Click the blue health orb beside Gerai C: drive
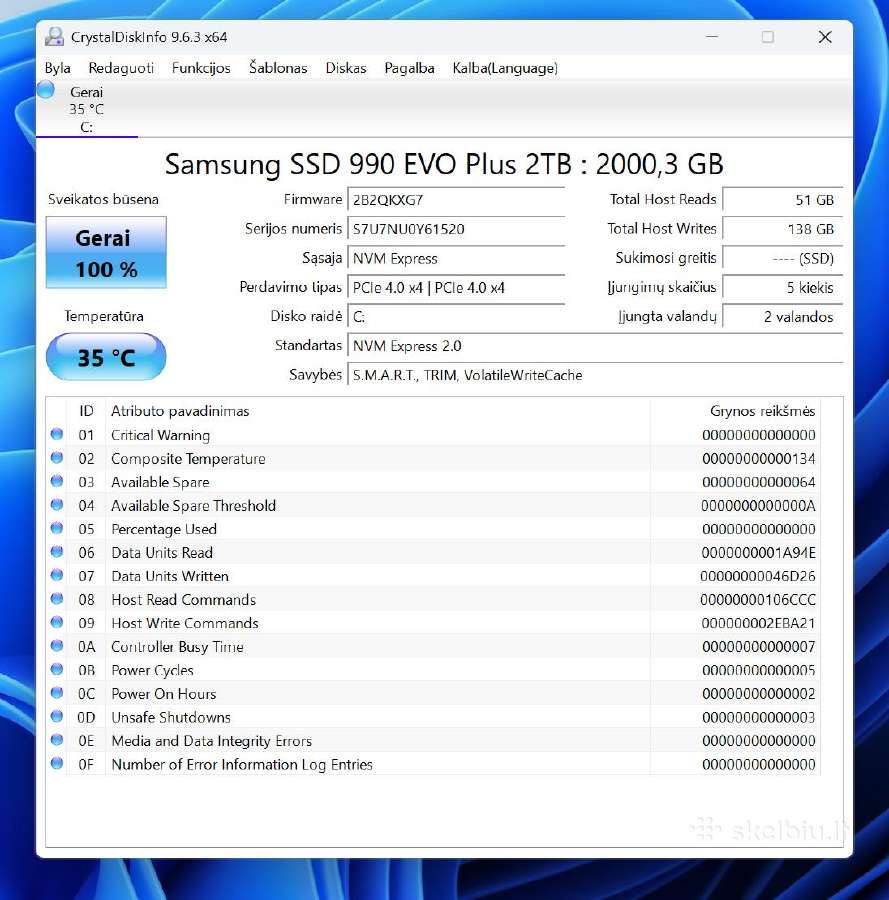Image resolution: width=889 pixels, height=900 pixels. (45, 90)
